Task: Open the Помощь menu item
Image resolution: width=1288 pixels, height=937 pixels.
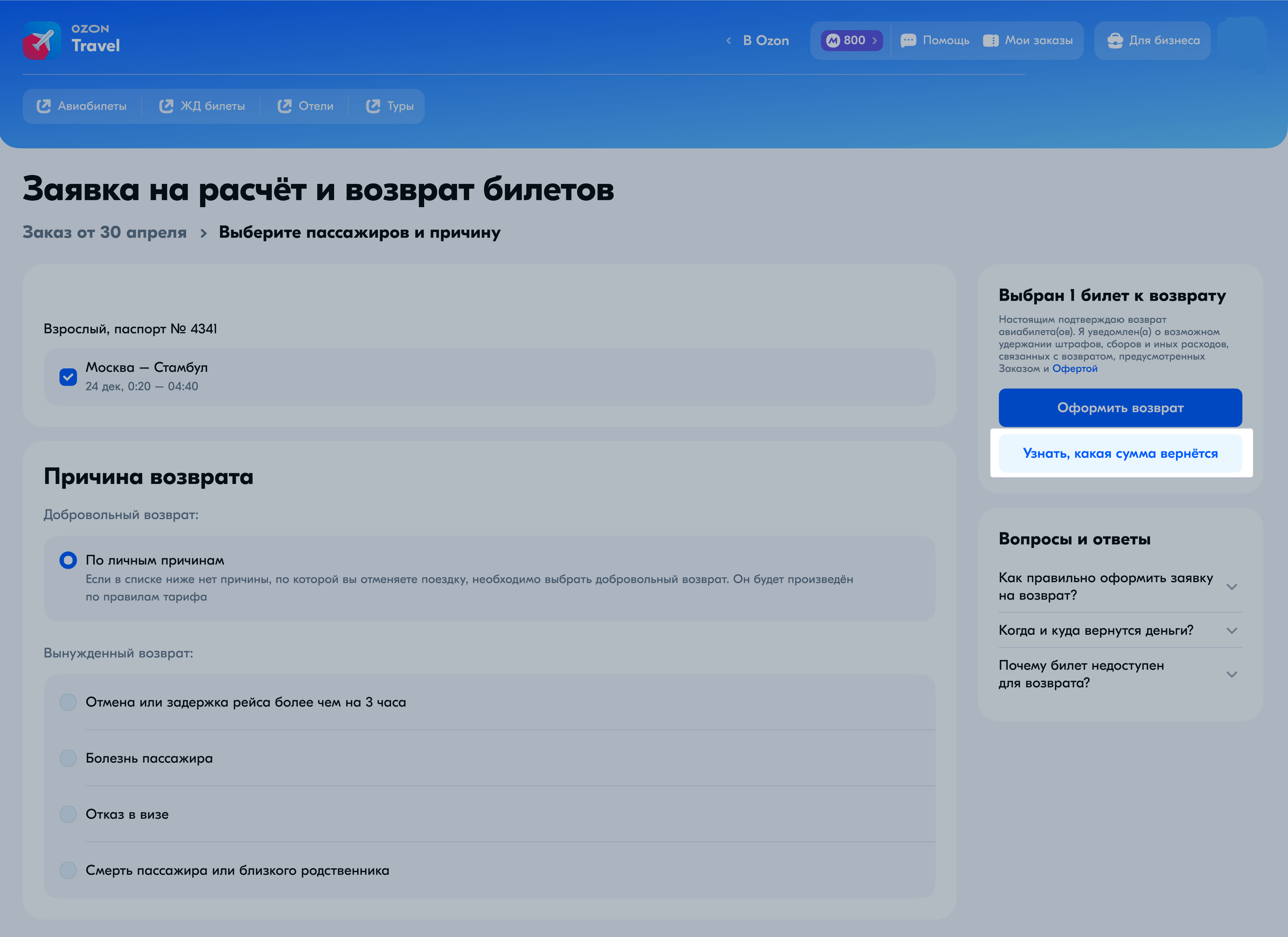Action: (x=935, y=40)
